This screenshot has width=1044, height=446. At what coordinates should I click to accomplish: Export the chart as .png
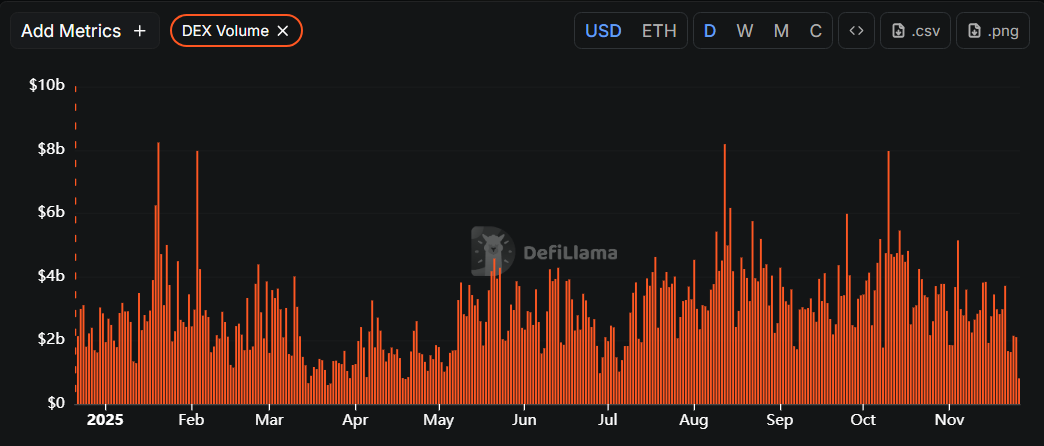pos(993,31)
